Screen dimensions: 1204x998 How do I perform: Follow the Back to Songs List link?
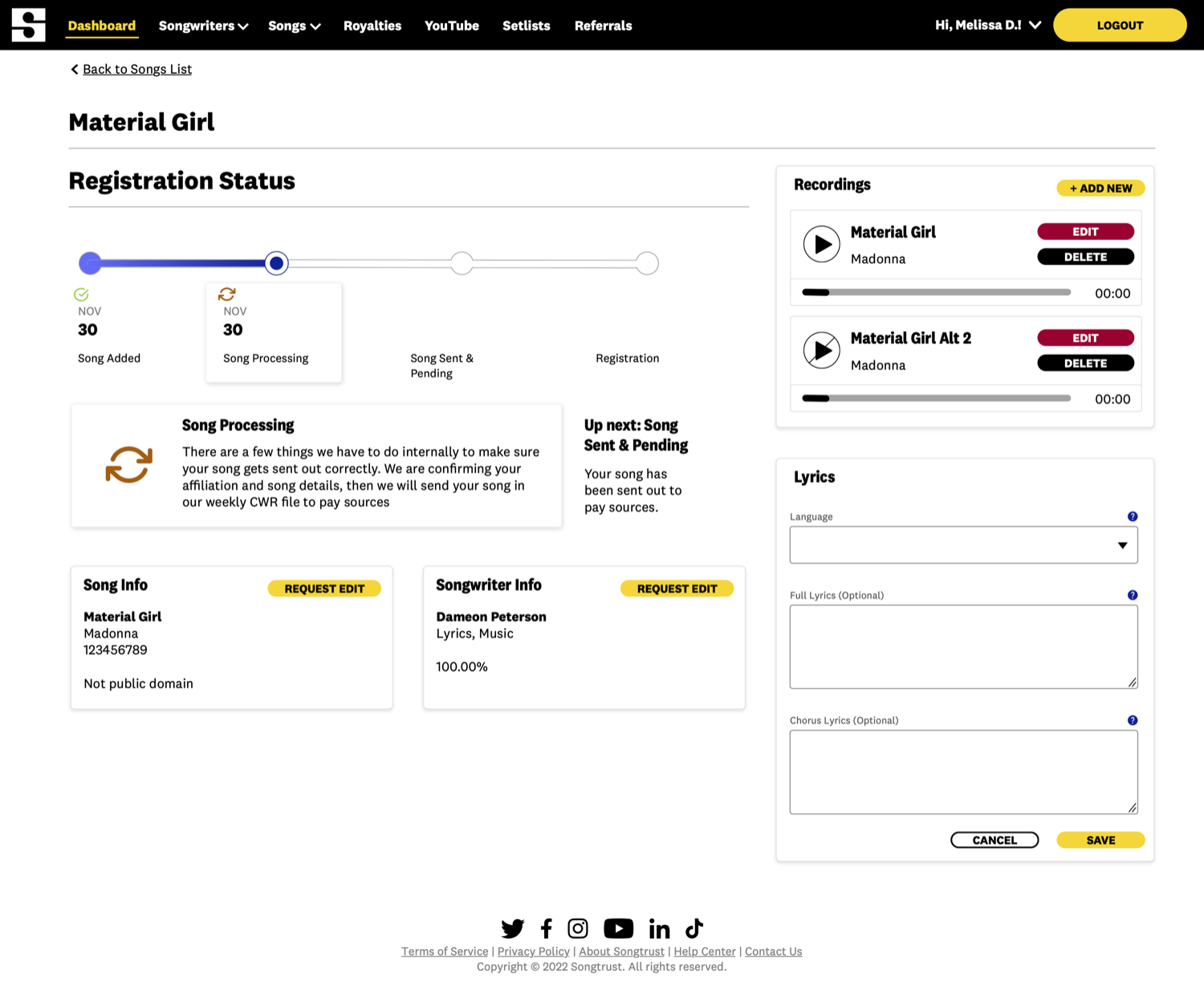coord(137,69)
